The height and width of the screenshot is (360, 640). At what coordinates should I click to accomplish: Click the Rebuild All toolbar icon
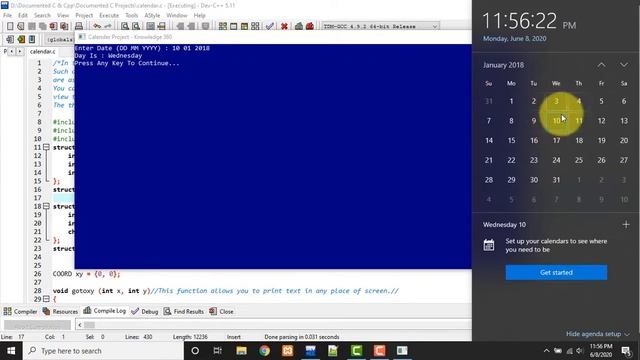point(255,26)
